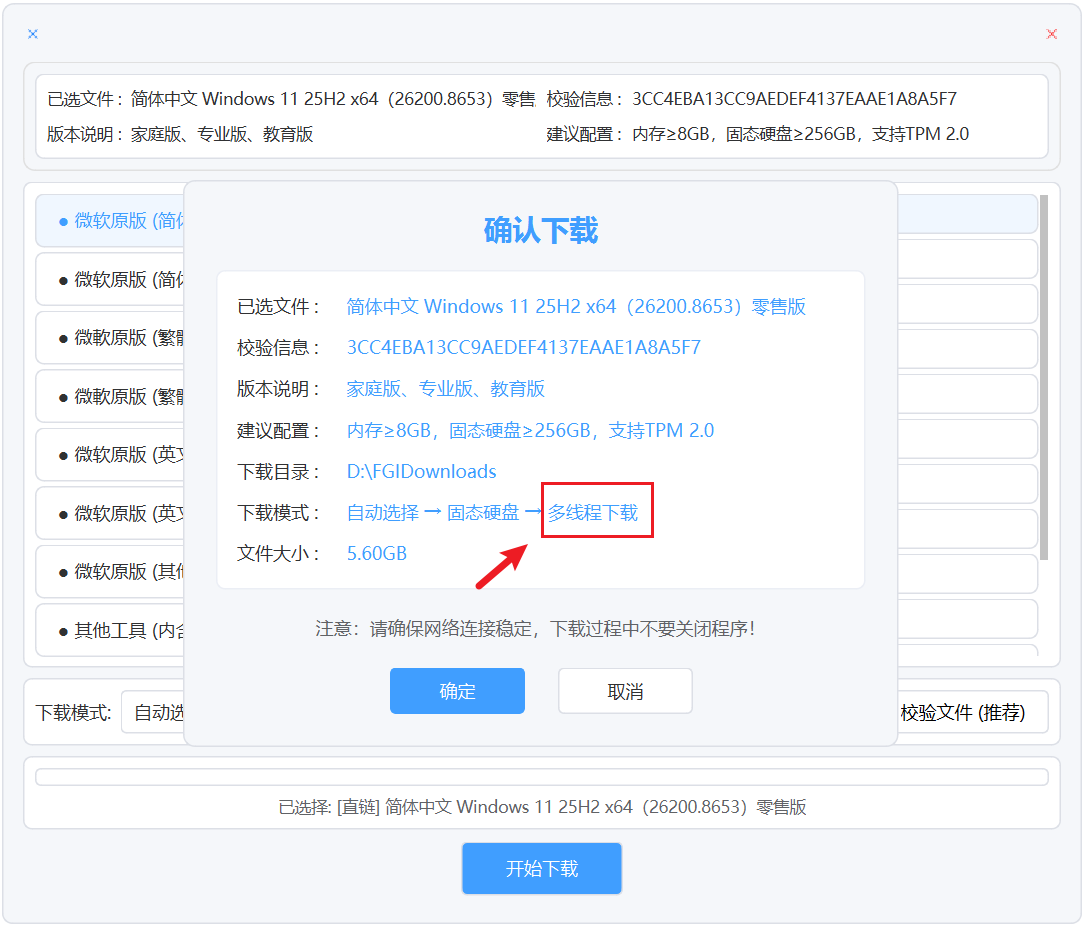Image resolution: width=1083 pixels, height=926 pixels.
Task: Click dialog requirement text 内存≥8GB，固态硬盘≥256GB
Action: [x=530, y=430]
